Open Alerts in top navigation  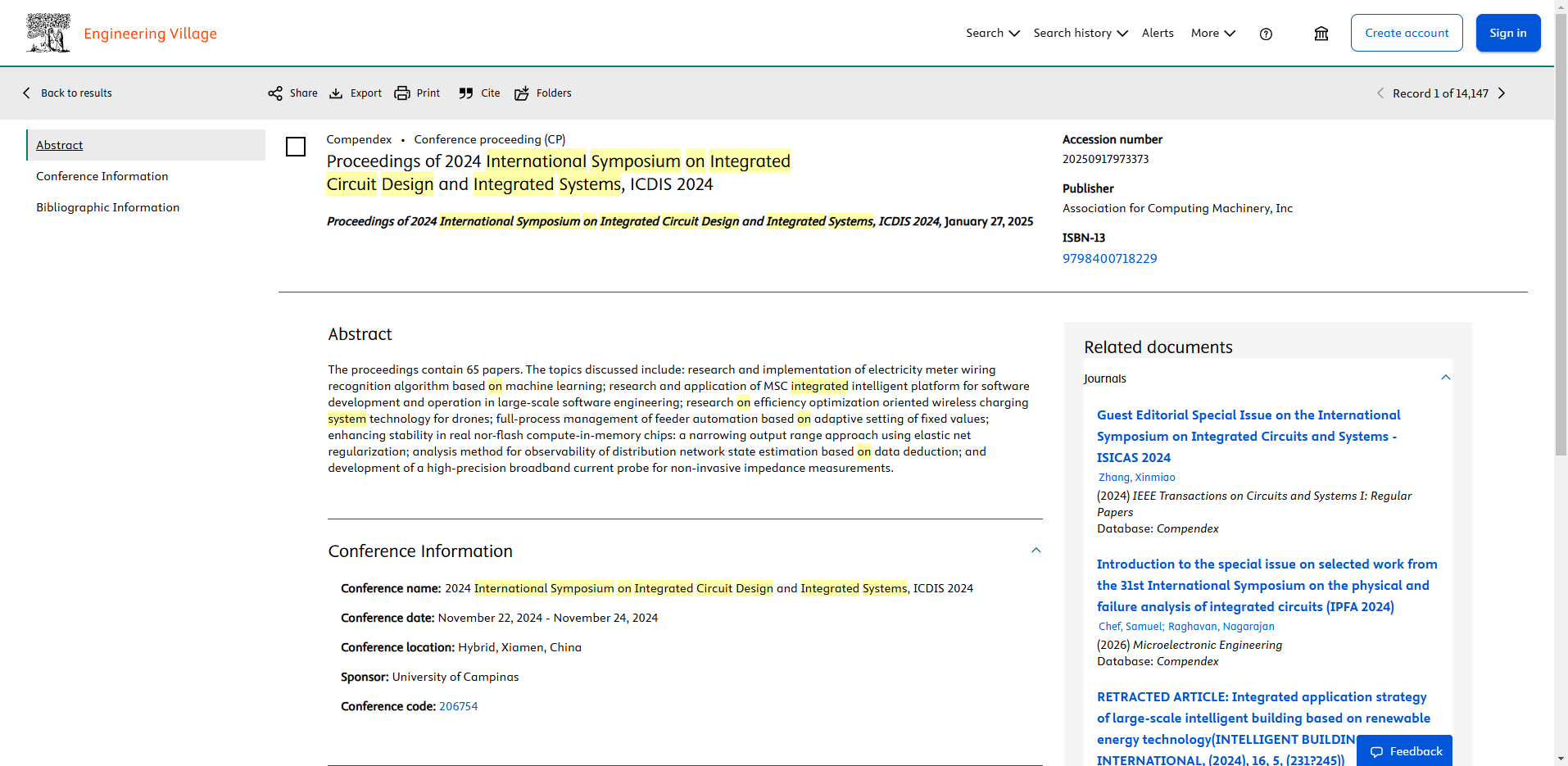pos(1158,33)
